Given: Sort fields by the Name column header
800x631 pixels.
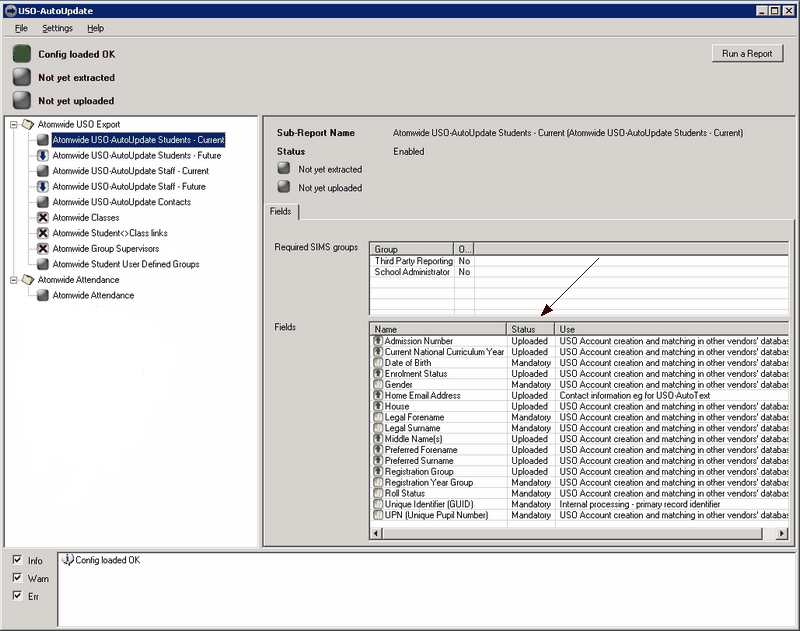Looking at the screenshot, I should tap(438, 329).
